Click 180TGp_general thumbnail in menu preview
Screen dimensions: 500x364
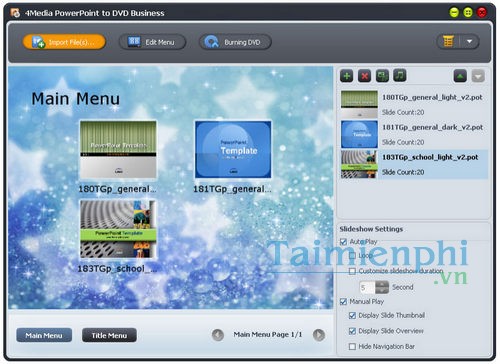118,150
